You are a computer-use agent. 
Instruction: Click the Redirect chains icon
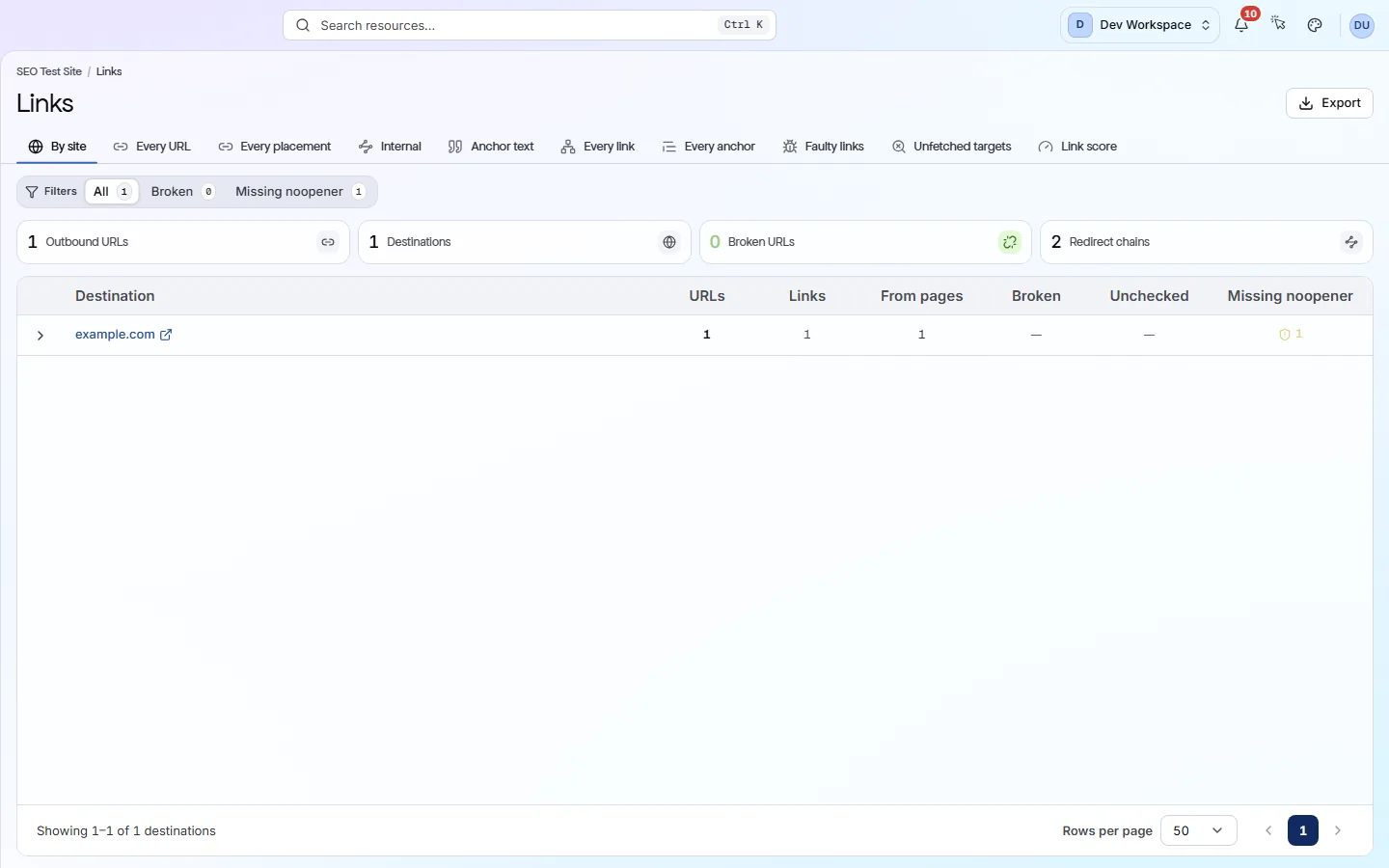pos(1351,242)
